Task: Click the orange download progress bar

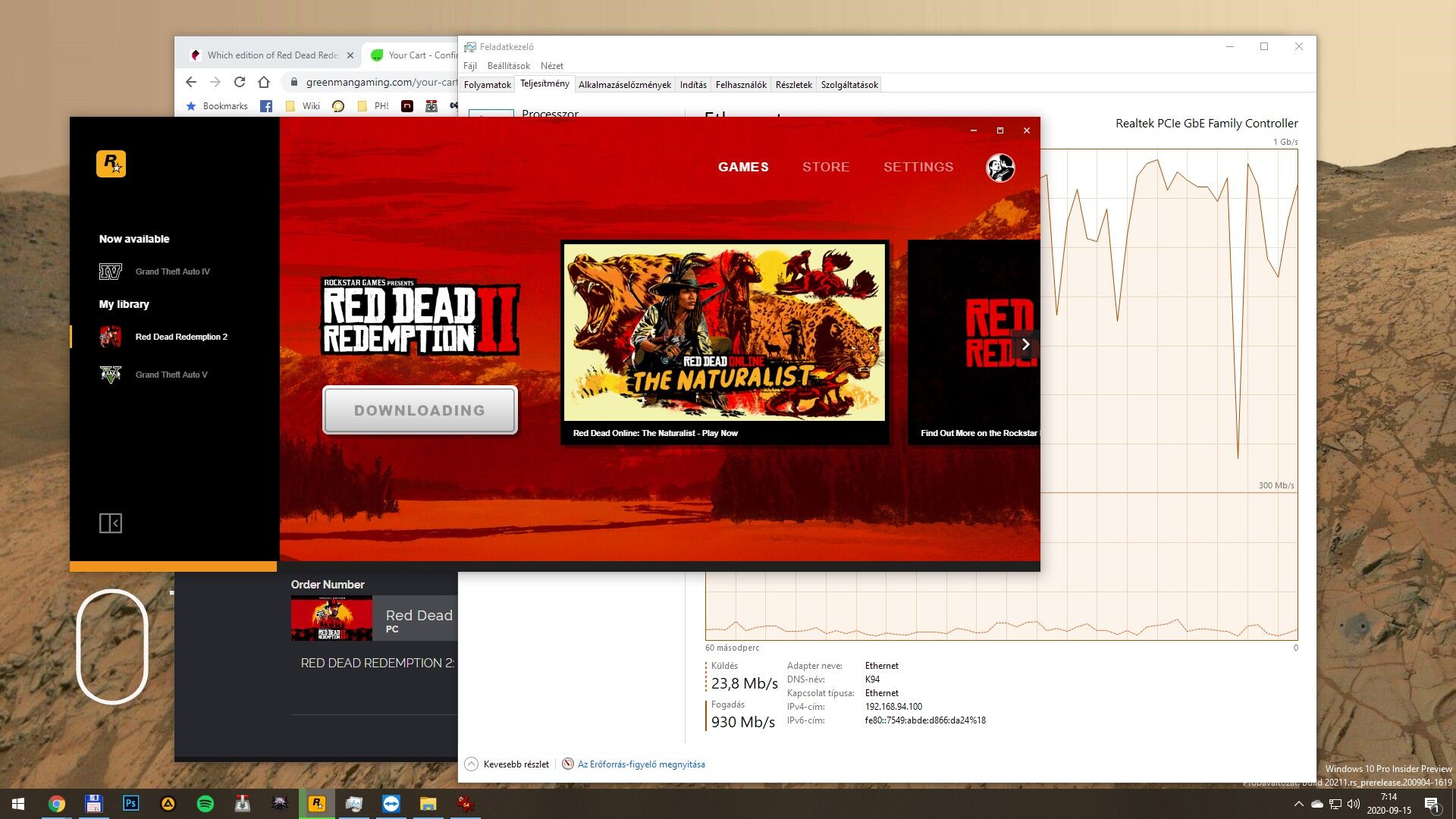Action: (173, 566)
